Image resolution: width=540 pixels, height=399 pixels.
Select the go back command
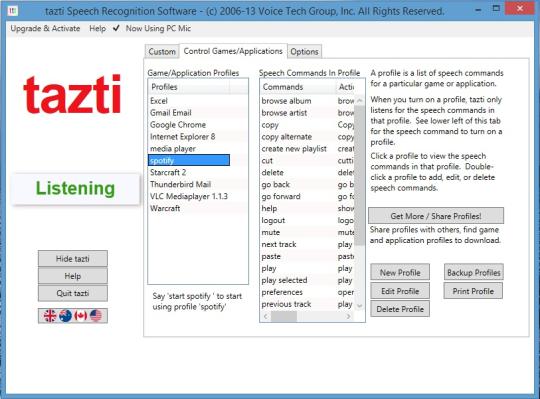click(x=307, y=184)
